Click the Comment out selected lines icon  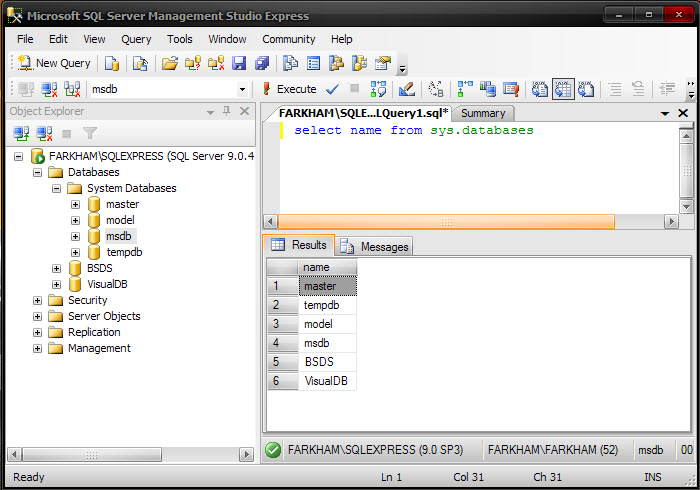click(x=615, y=89)
